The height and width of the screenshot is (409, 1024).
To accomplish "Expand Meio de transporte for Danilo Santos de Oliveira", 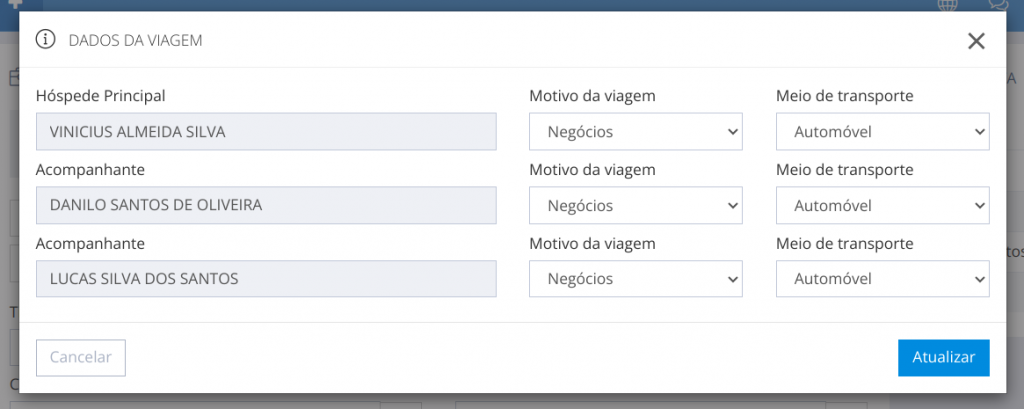I will tap(882, 205).
